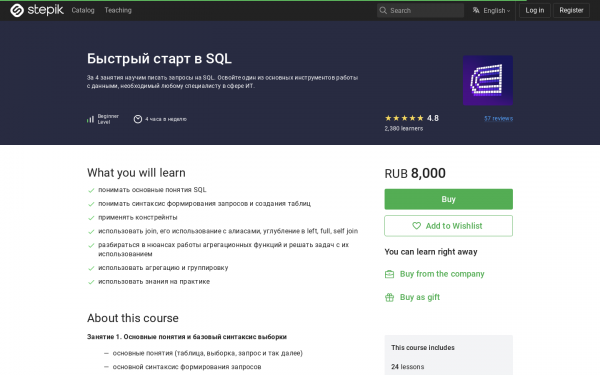Click the five-star rating

pyautogui.click(x=404, y=118)
